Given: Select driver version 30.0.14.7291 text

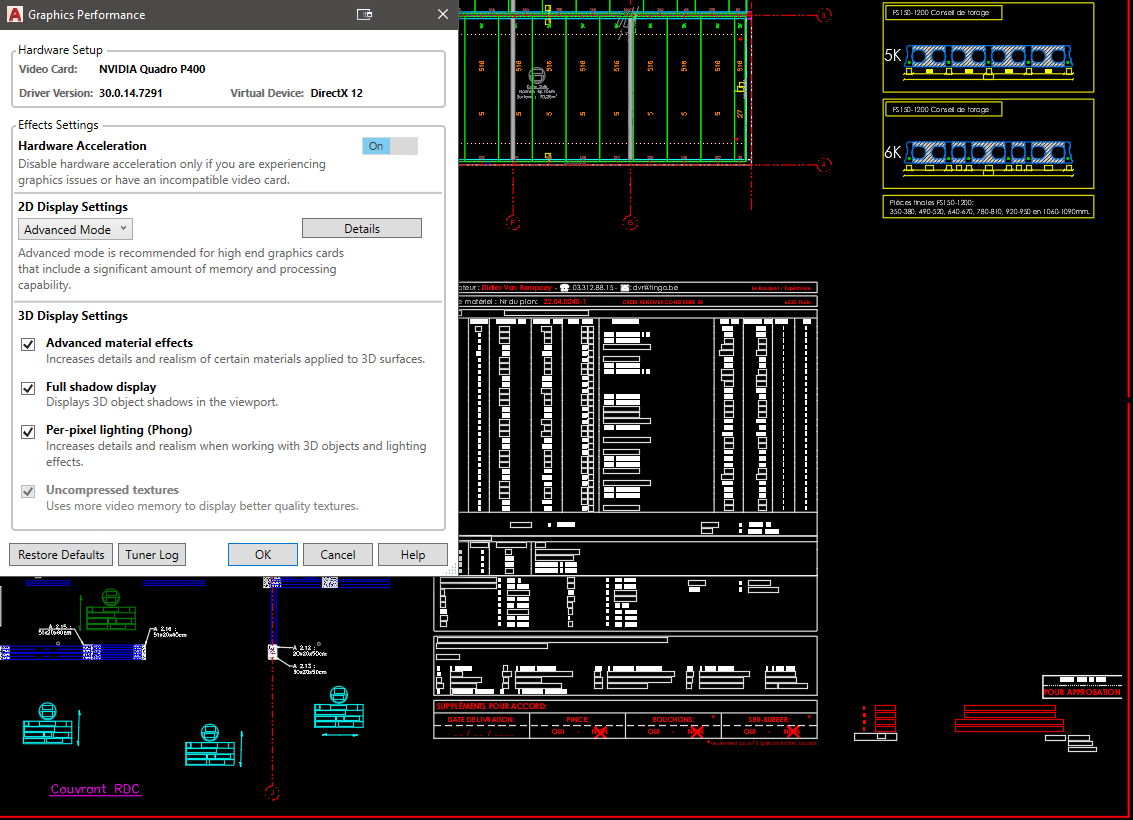Looking at the screenshot, I should [x=131, y=93].
